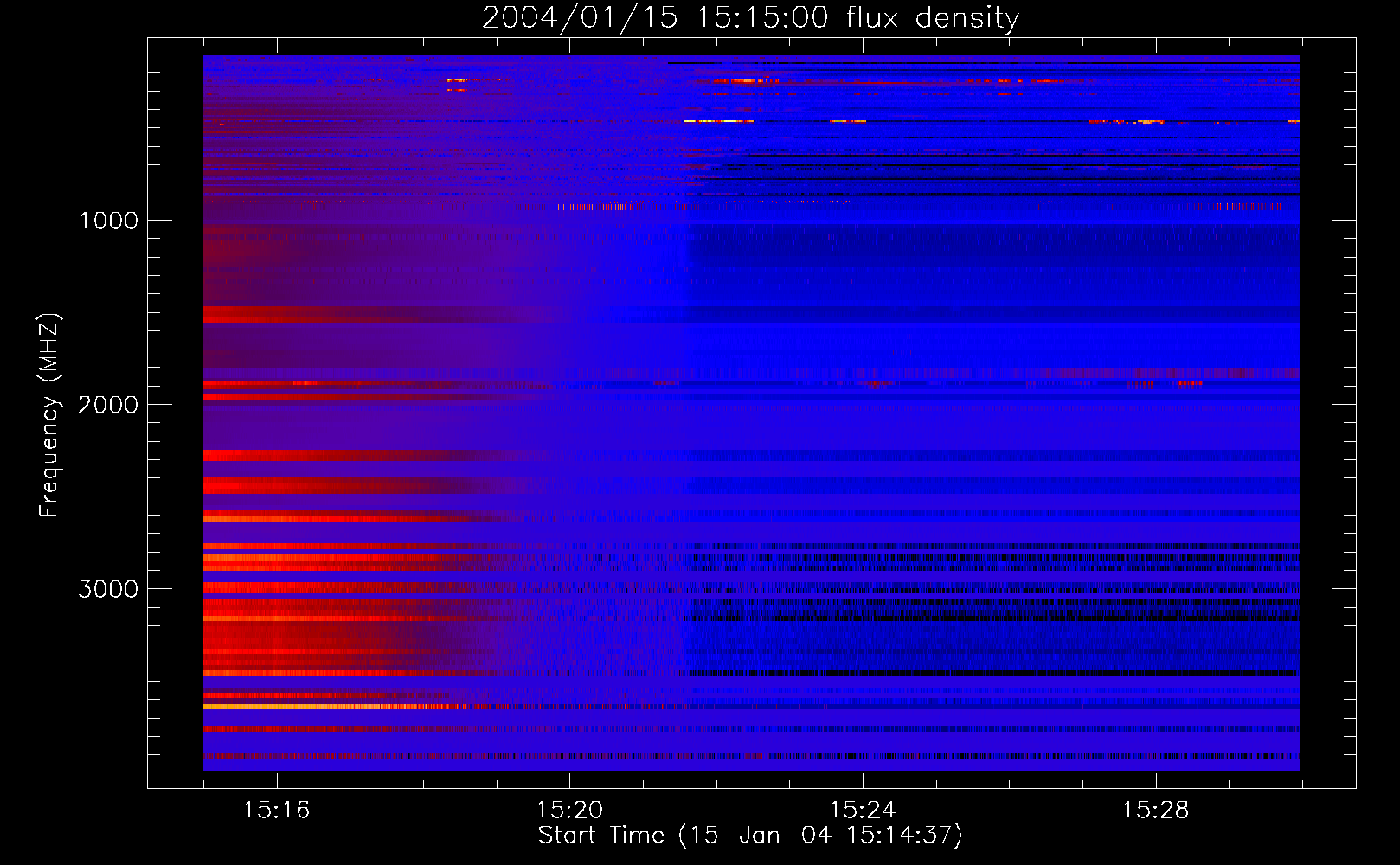The height and width of the screenshot is (865, 1400).
Task: Click the 1000 frequency tick label
Action: point(108,221)
